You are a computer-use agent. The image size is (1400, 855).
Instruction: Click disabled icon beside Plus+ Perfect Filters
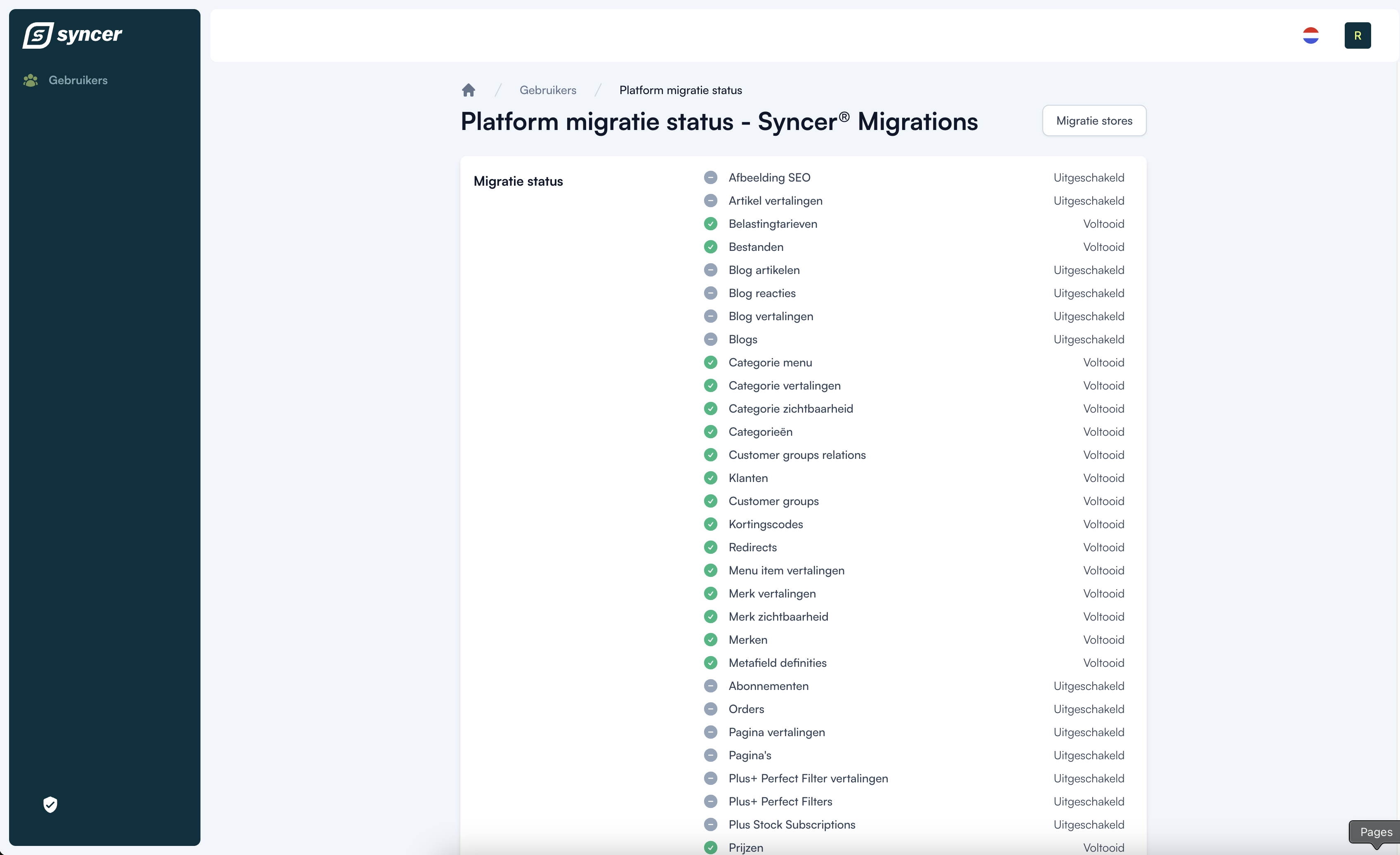pos(710,801)
